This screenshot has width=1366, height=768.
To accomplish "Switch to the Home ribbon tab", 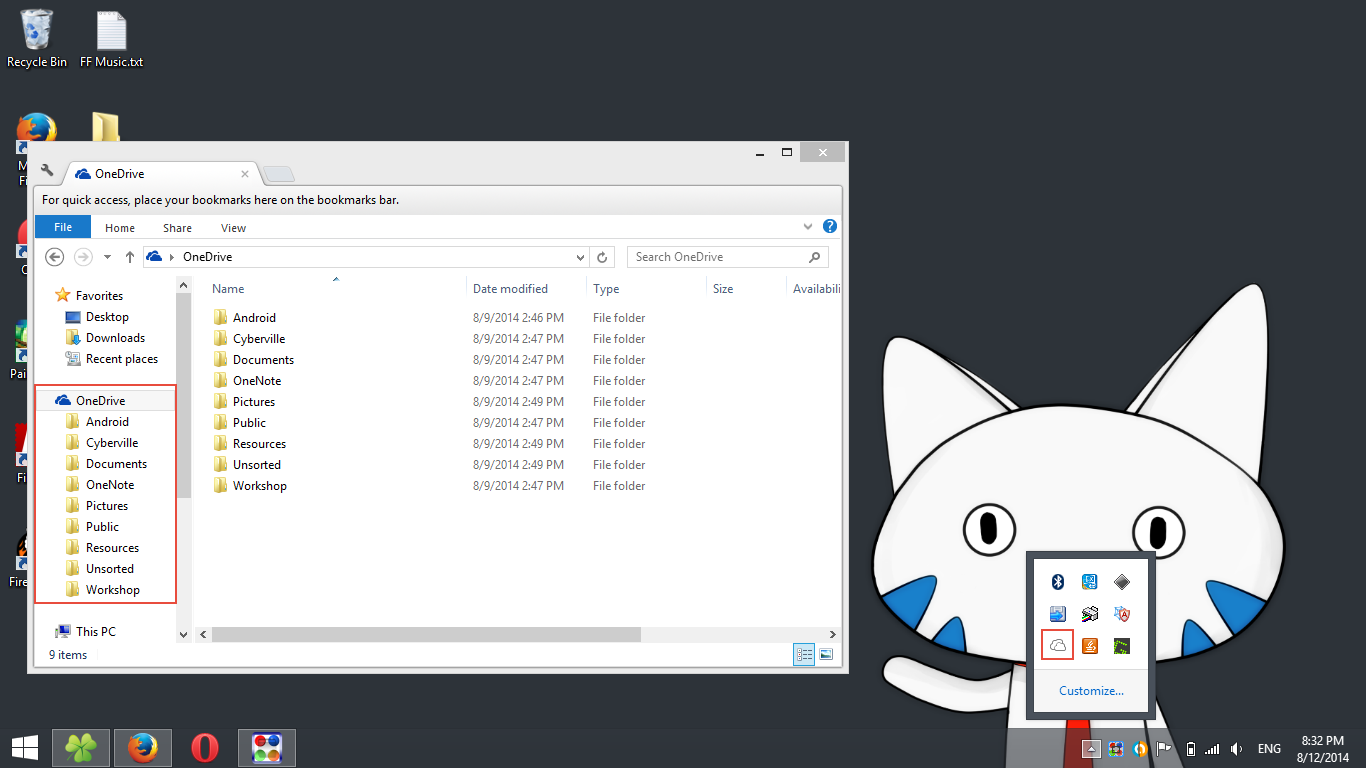I will pyautogui.click(x=120, y=228).
